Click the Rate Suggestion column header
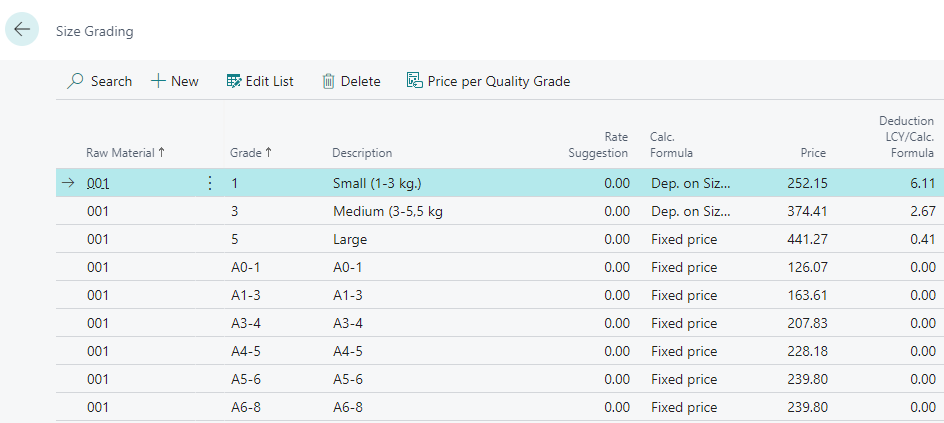Image resolution: width=944 pixels, height=423 pixels. (x=598, y=145)
